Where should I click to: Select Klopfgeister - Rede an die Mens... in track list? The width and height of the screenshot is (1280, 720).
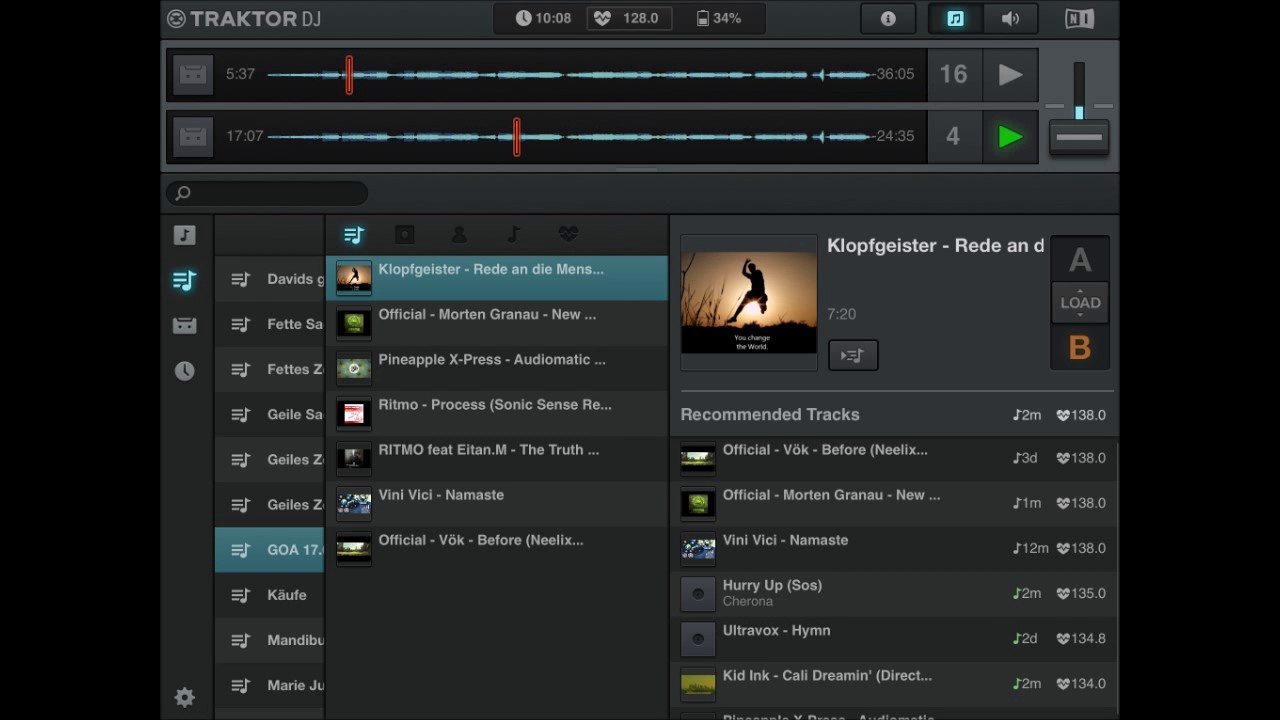point(497,278)
